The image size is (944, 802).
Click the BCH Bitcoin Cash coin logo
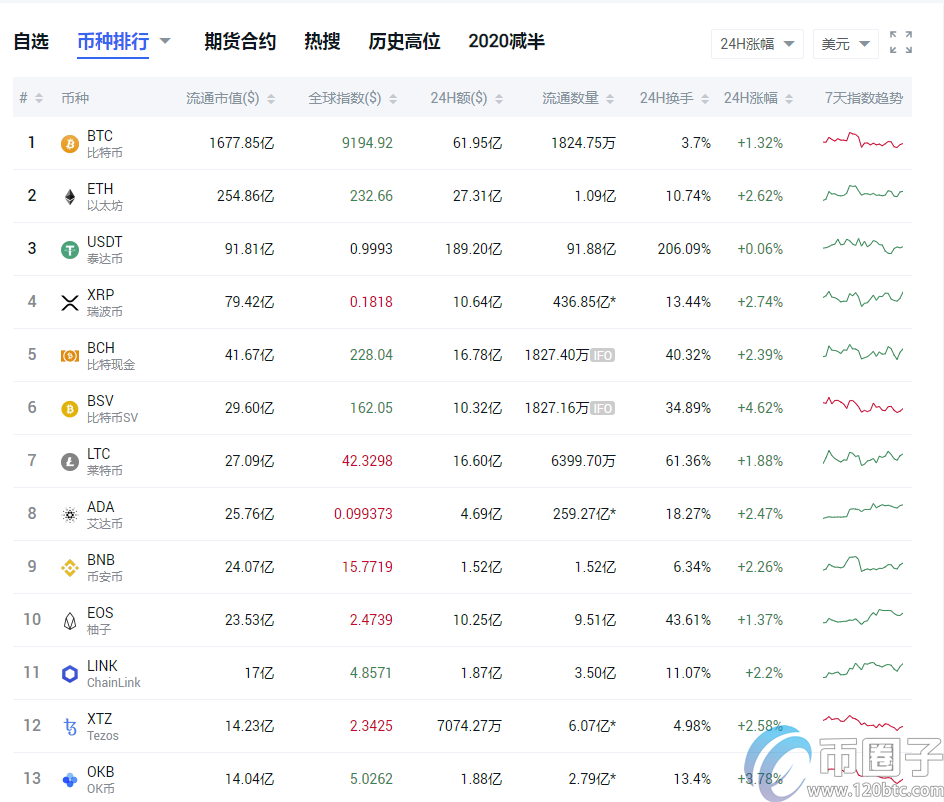click(x=70, y=356)
